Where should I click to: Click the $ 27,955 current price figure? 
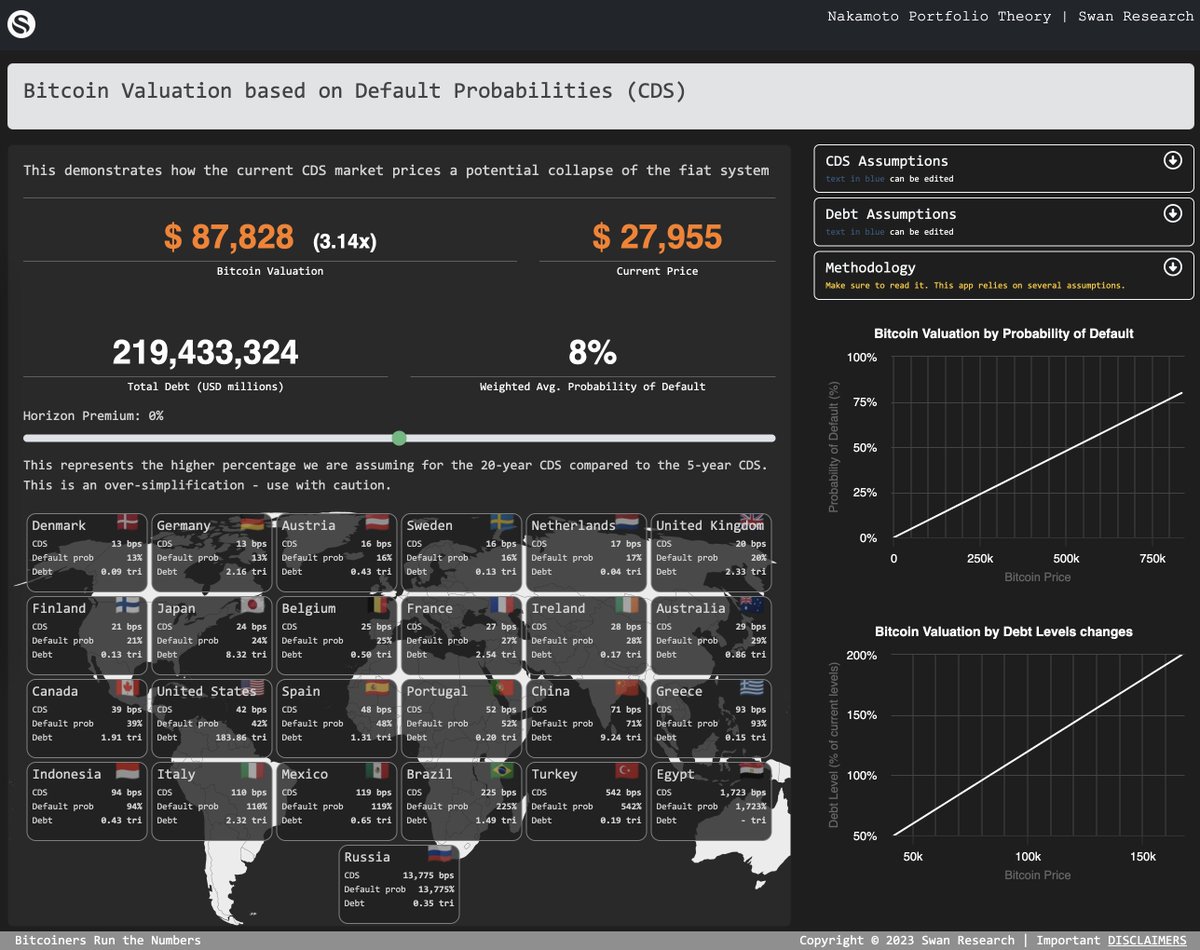[x=657, y=237]
